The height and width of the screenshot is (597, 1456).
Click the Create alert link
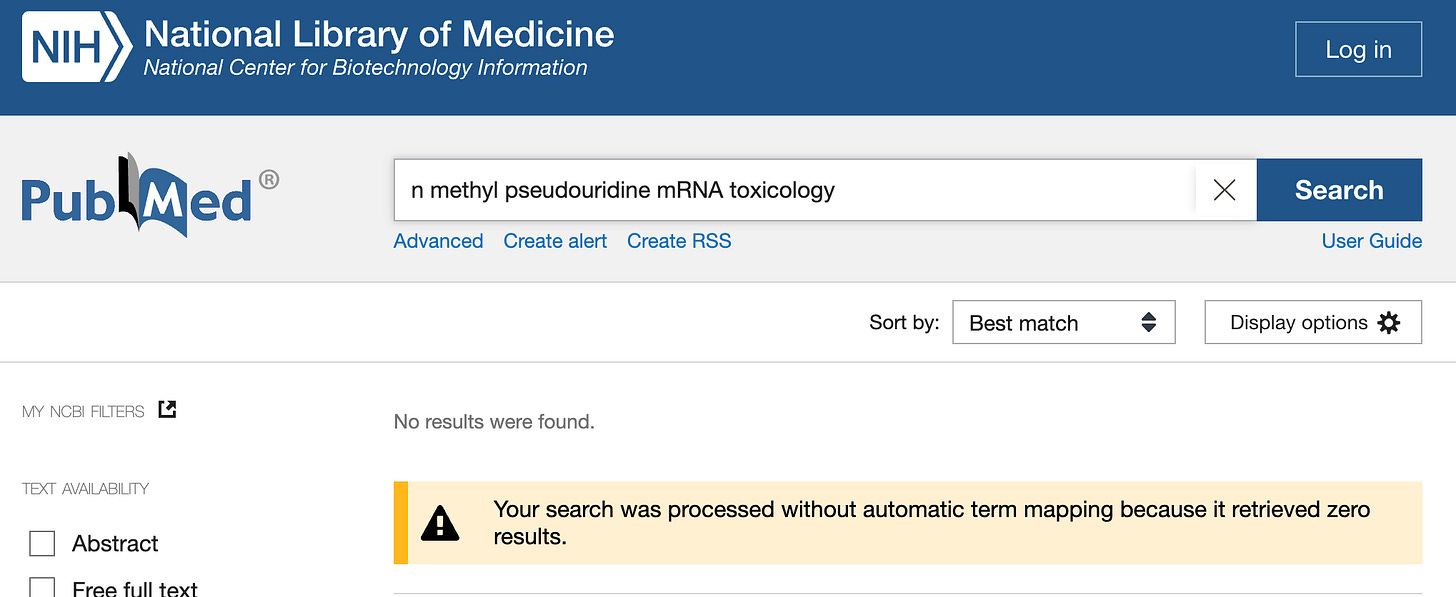coord(555,241)
